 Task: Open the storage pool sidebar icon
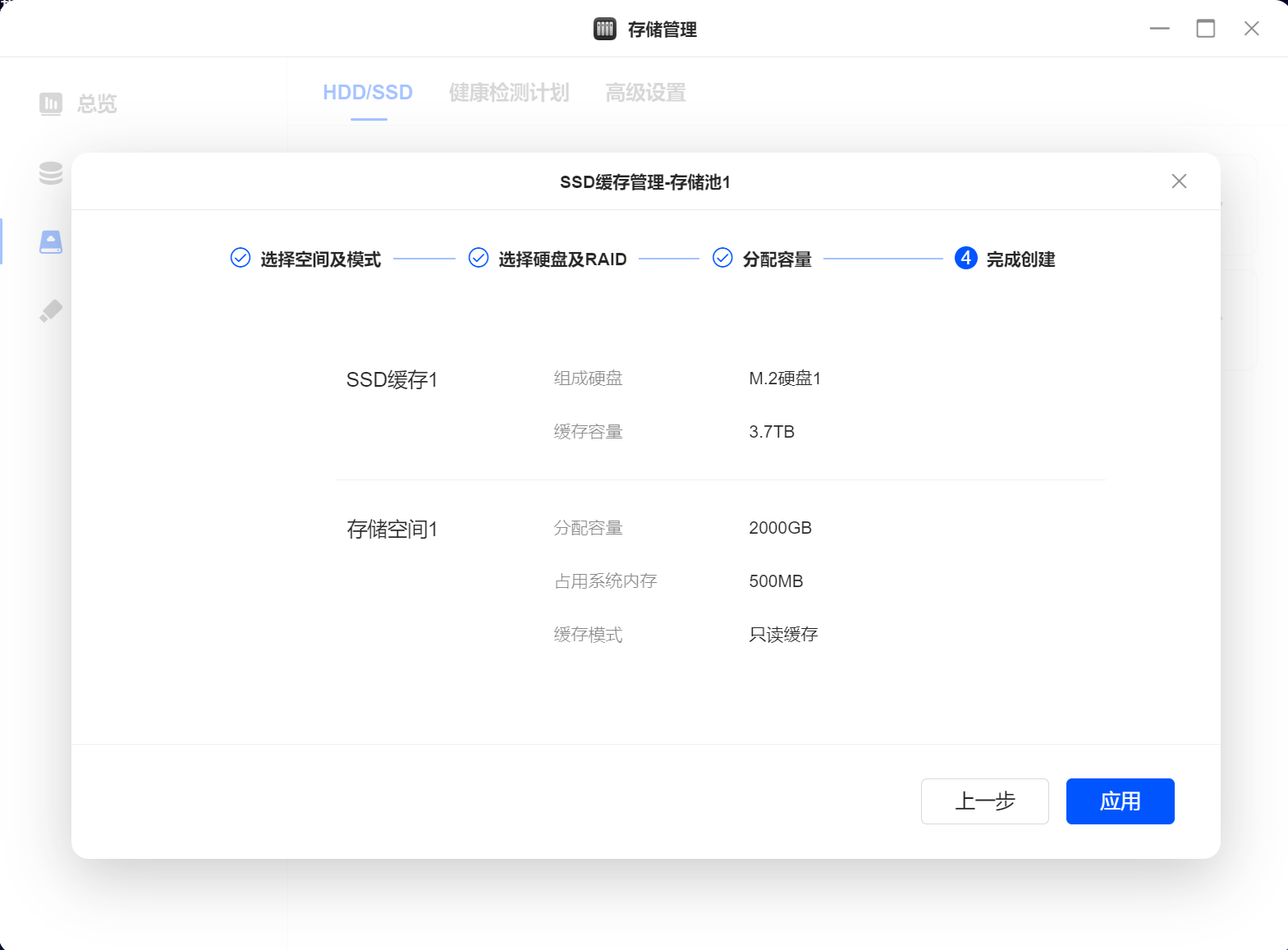[51, 172]
